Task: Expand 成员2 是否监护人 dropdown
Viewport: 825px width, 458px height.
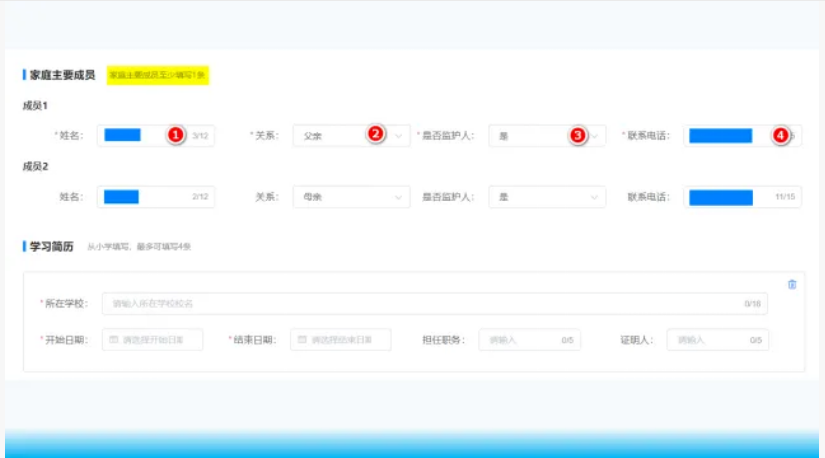Action: tap(546, 197)
